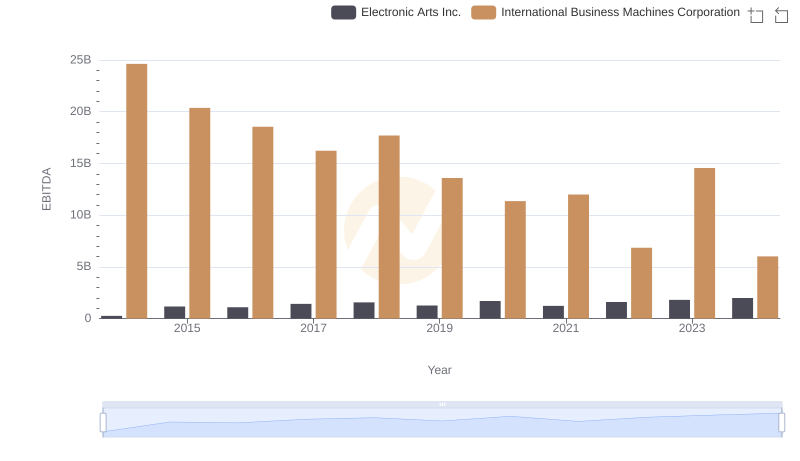Click the top grip of the zoom slider

(x=442, y=404)
